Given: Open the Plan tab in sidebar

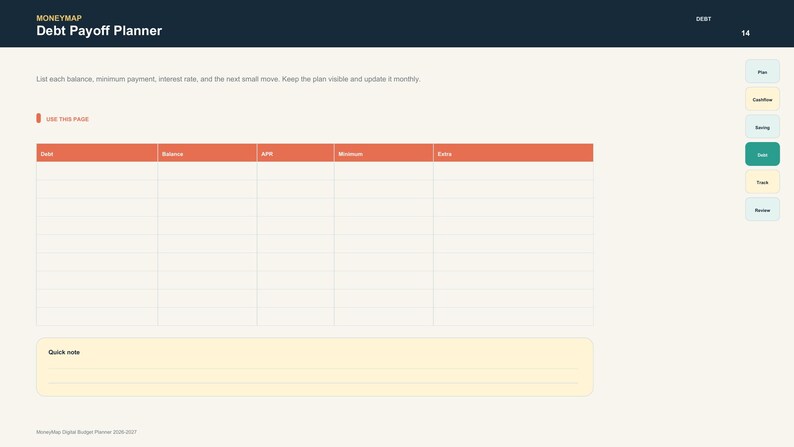Looking at the screenshot, I should (x=762, y=71).
